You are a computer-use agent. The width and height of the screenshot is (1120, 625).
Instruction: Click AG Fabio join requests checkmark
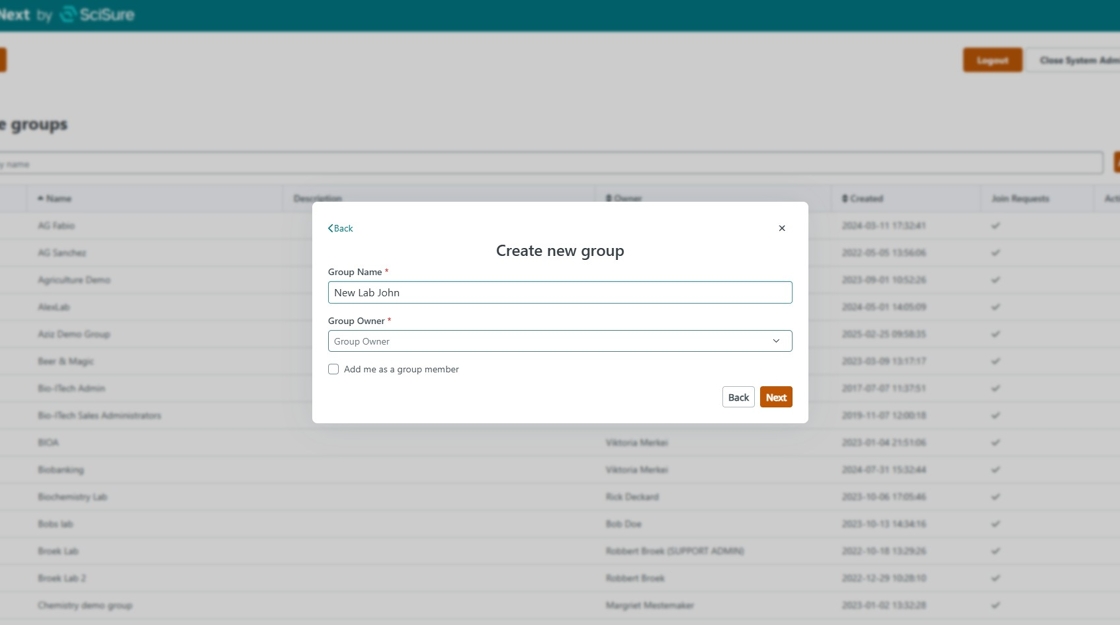pos(995,226)
